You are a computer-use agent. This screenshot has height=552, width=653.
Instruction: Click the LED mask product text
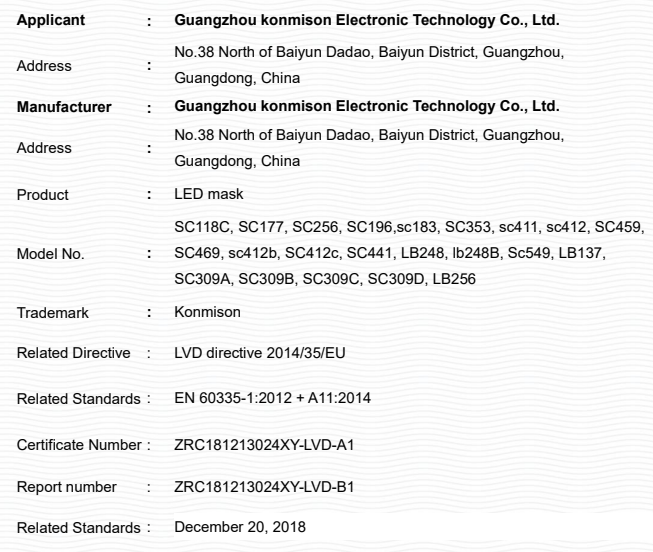209,194
